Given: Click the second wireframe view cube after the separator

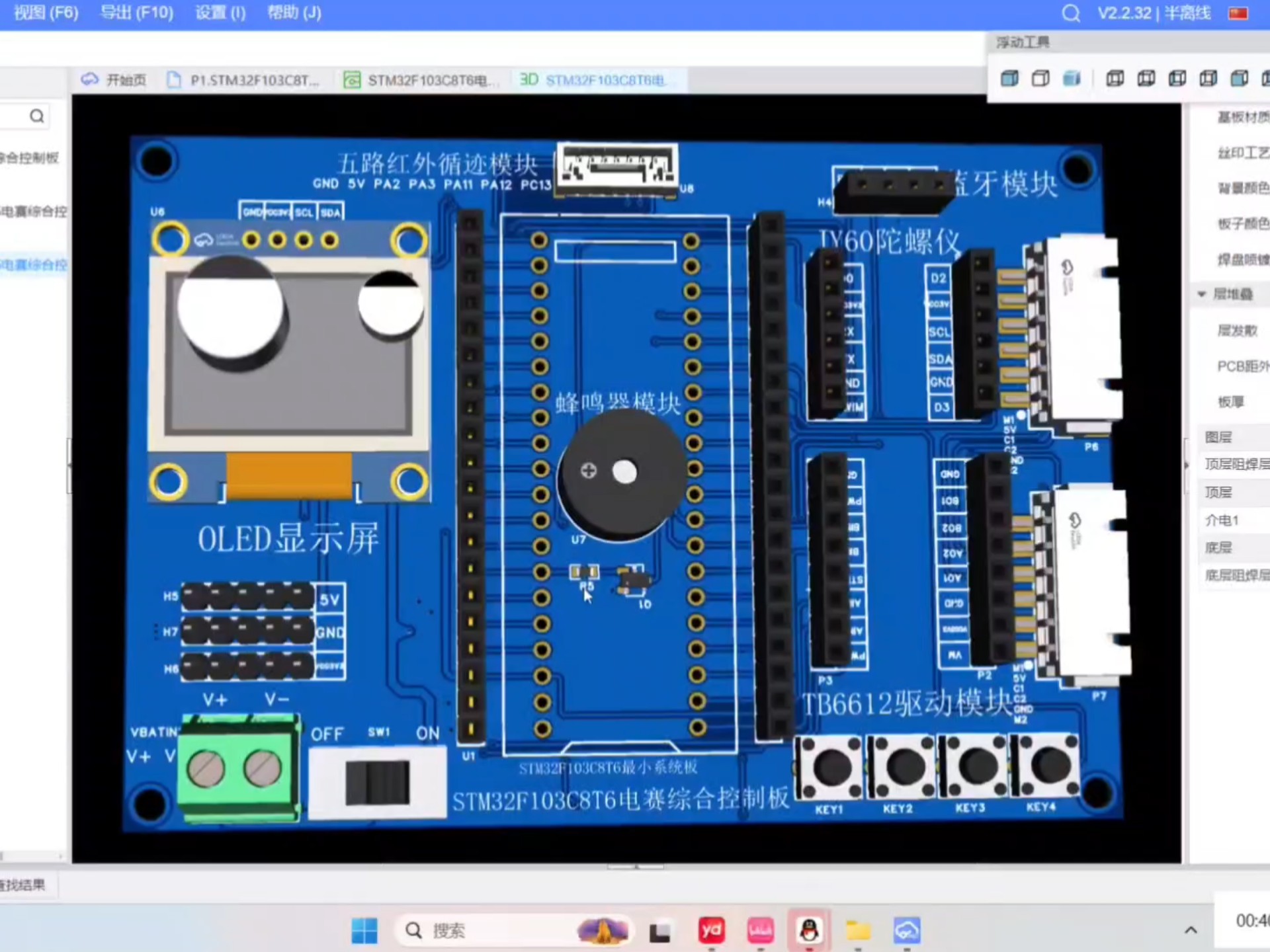Looking at the screenshot, I should (1146, 79).
